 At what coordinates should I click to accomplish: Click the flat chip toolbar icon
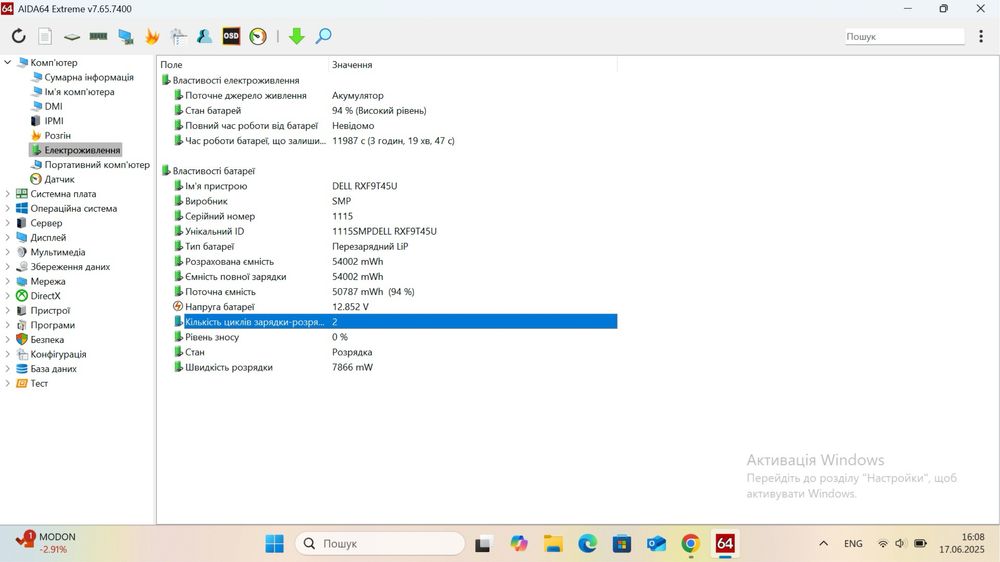72,37
